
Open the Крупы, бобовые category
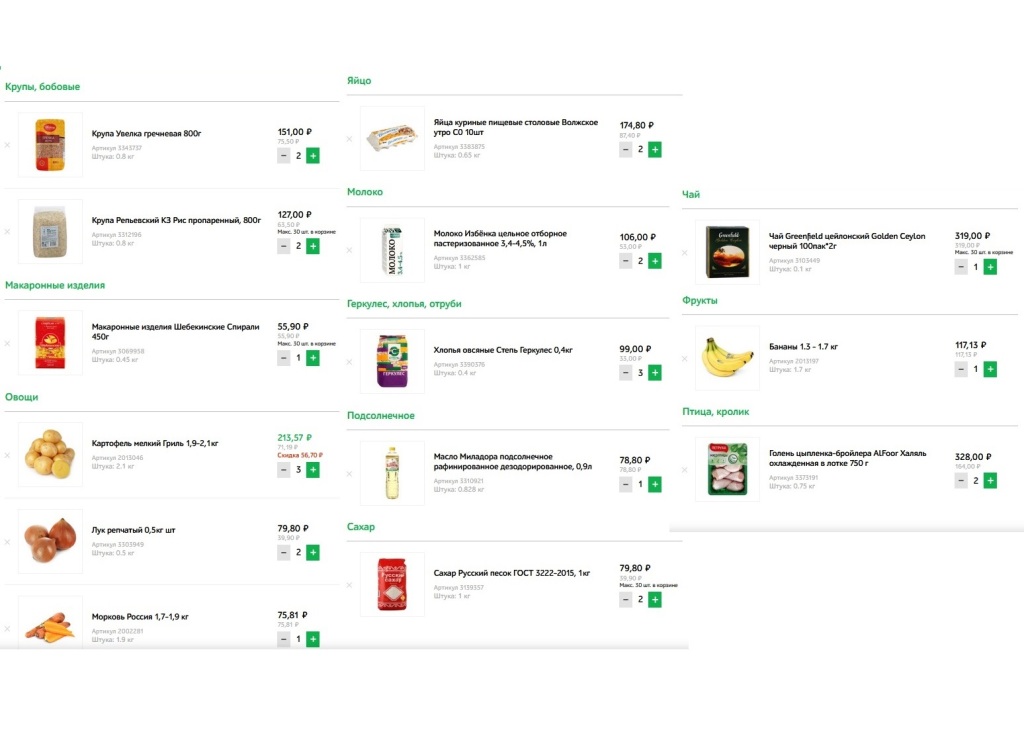pyautogui.click(x=42, y=87)
